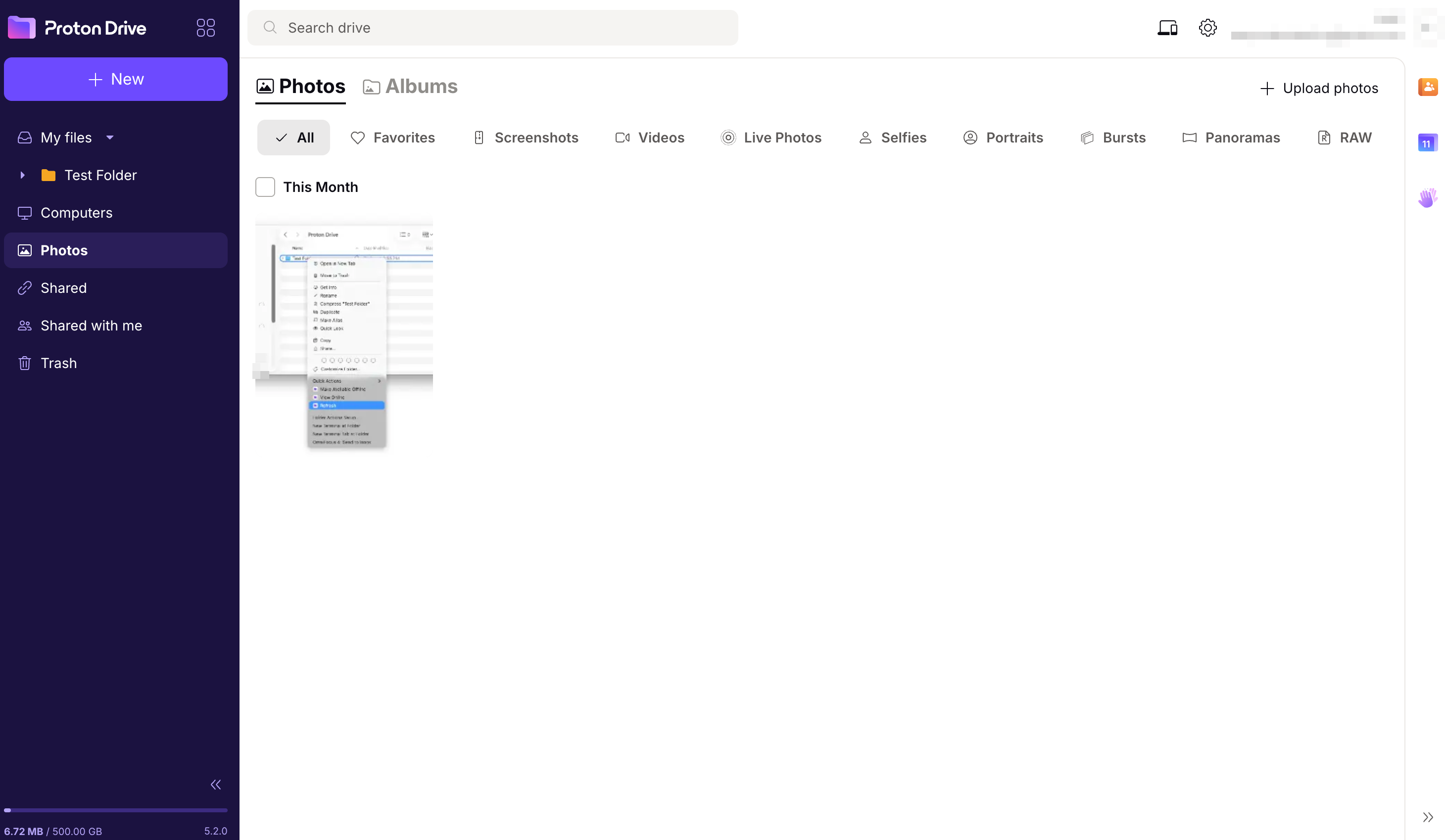Open the devices download icon
1446x840 pixels.
click(1167, 28)
